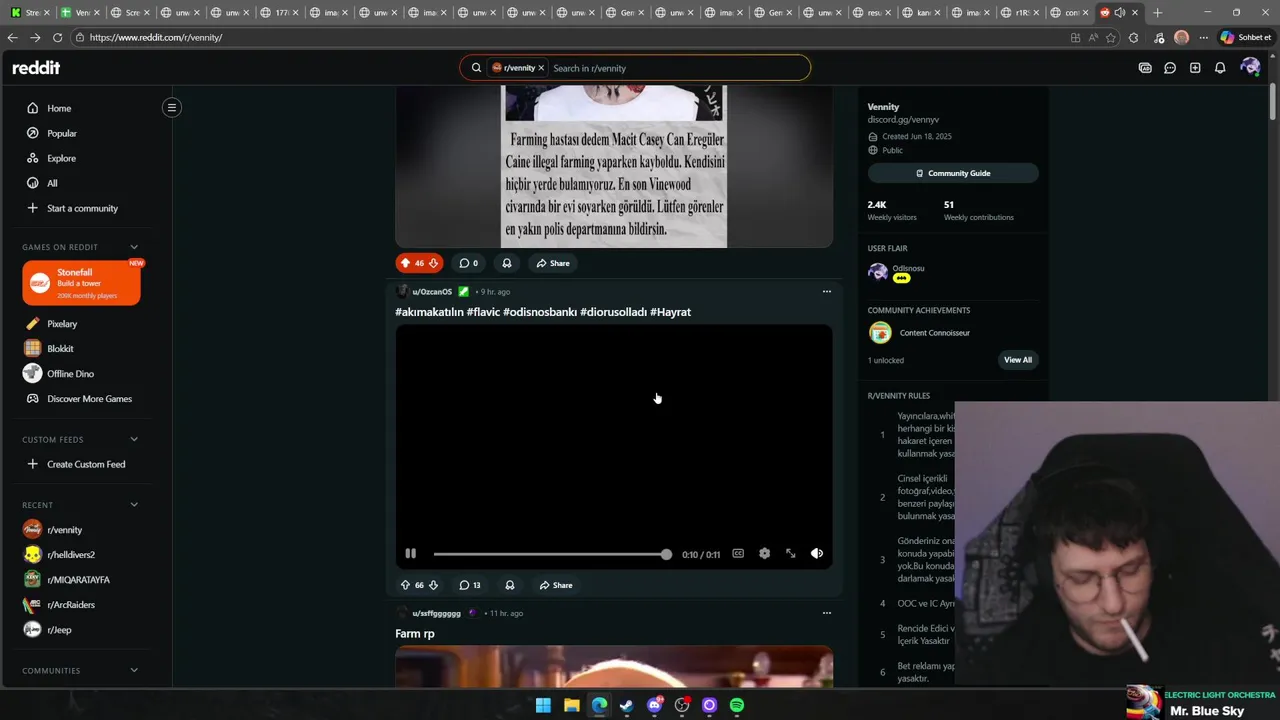Toggle video captions button
Screen dimensions: 1280x720
(738, 553)
